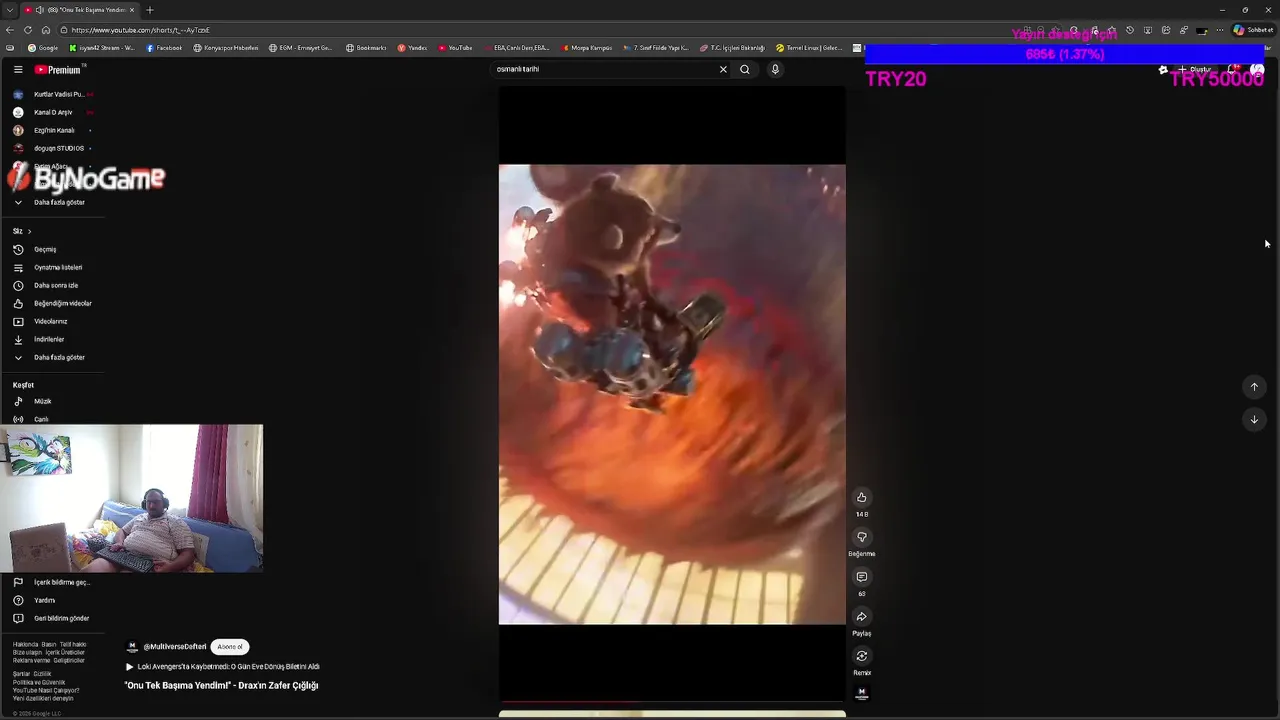
Task: Open Kanal D Arşiv subscription channel
Action: point(52,112)
